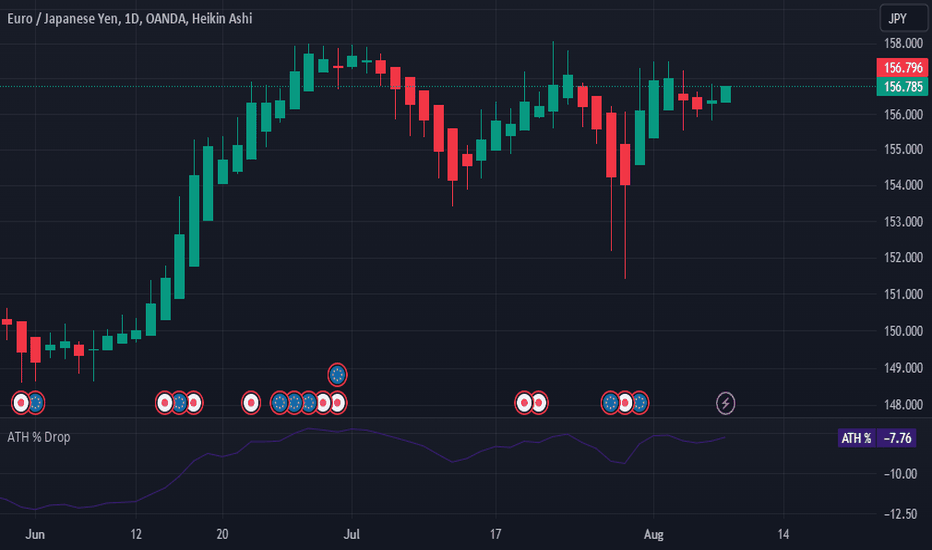Click the 152.000 price axis label

pyautogui.click(x=903, y=257)
